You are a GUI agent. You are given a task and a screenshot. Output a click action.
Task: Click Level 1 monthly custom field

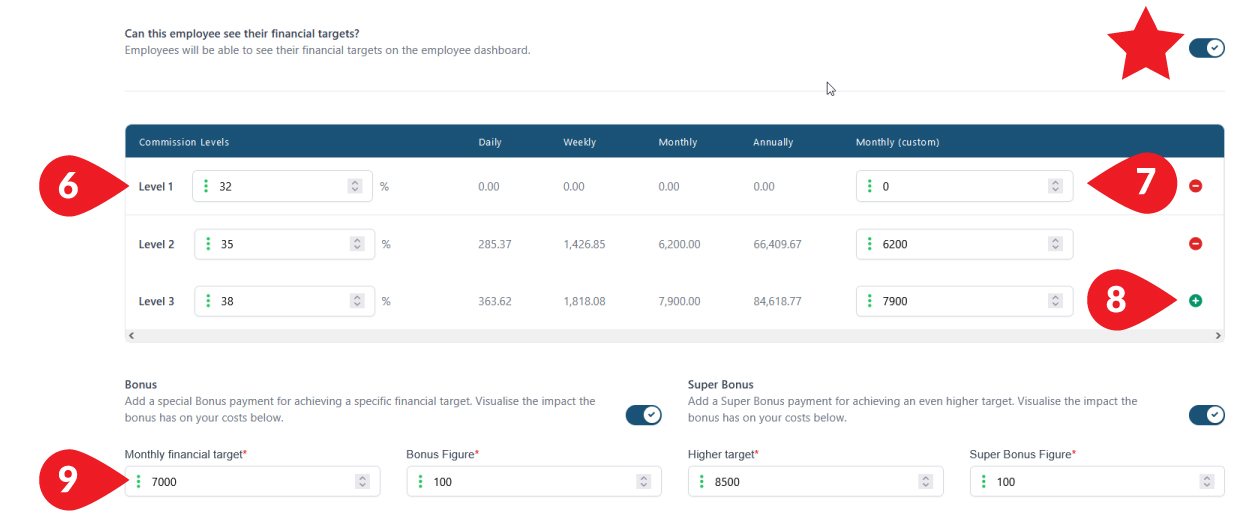(964, 186)
